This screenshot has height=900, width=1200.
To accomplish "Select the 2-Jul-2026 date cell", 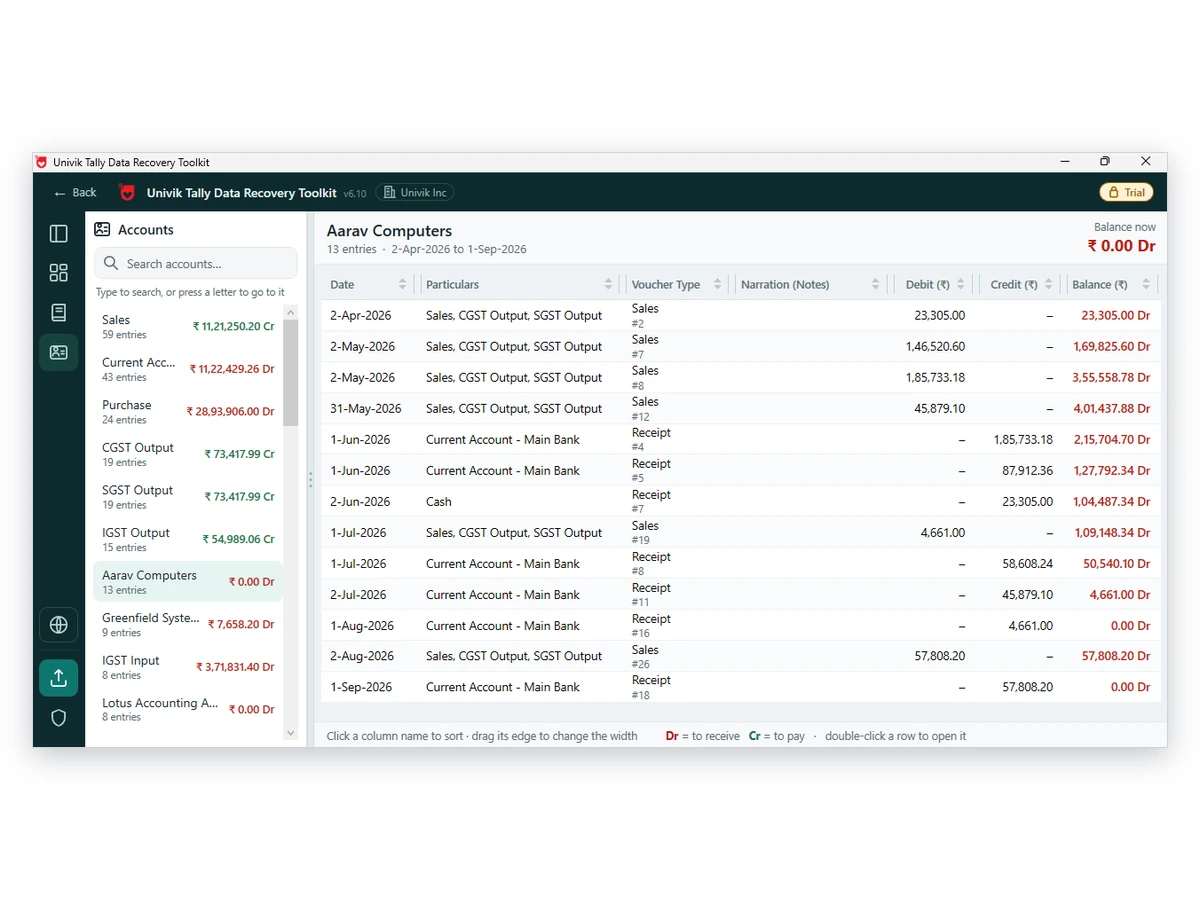I will 358,594.
